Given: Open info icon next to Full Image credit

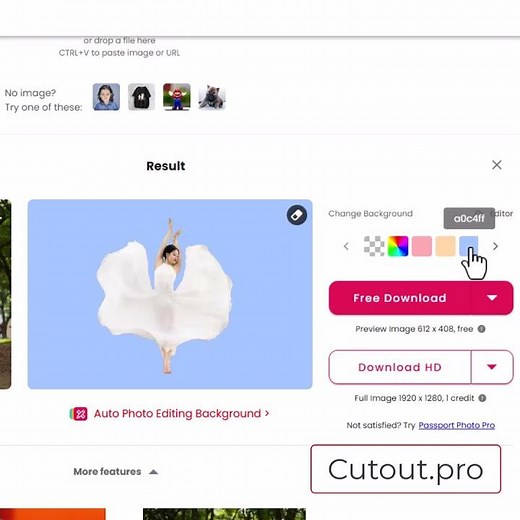Looking at the screenshot, I should [x=482, y=398].
